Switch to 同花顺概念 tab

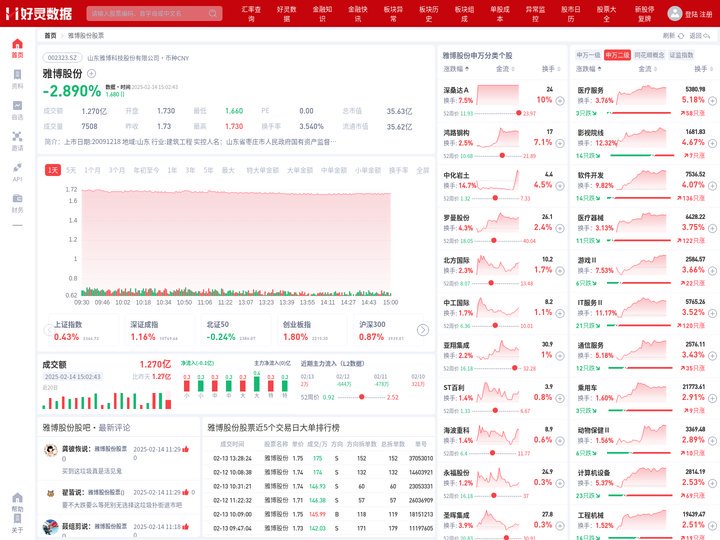649,55
